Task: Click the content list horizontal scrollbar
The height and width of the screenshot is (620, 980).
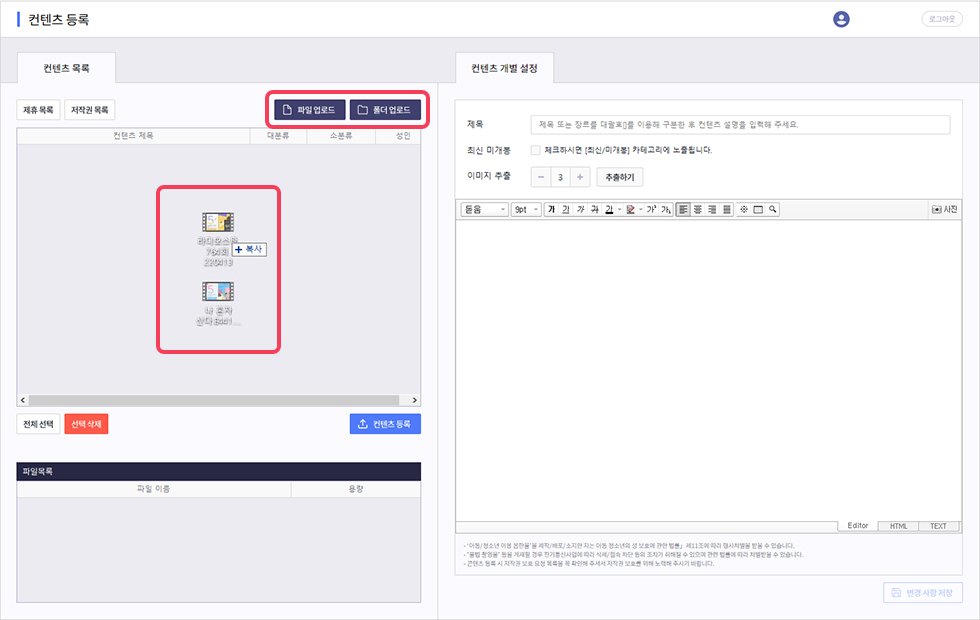Action: [x=200, y=399]
